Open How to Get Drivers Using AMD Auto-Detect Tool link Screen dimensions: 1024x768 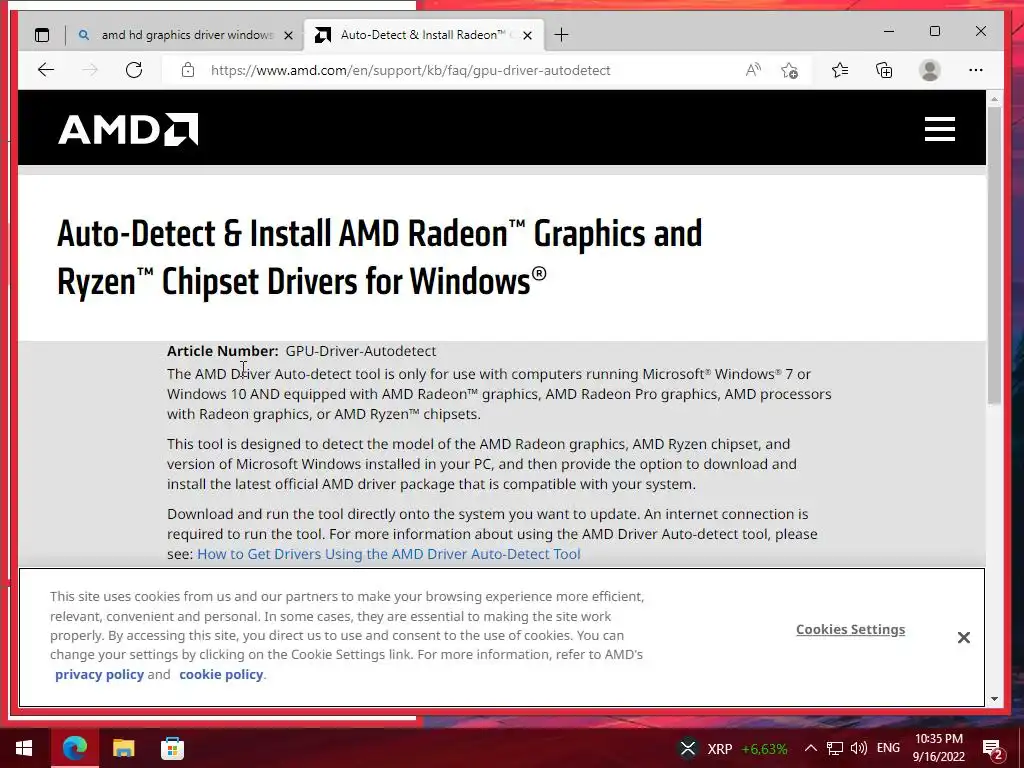(389, 554)
